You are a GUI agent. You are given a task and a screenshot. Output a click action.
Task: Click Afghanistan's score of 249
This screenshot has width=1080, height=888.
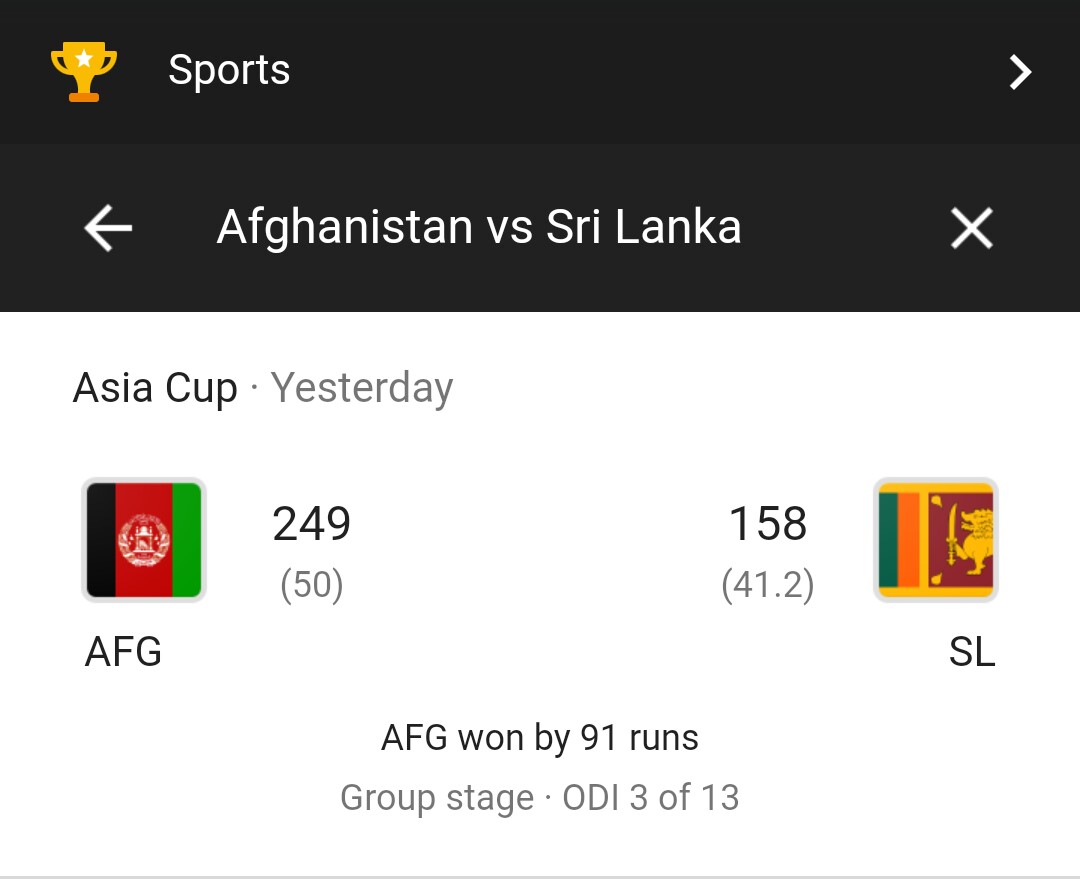tap(312, 524)
